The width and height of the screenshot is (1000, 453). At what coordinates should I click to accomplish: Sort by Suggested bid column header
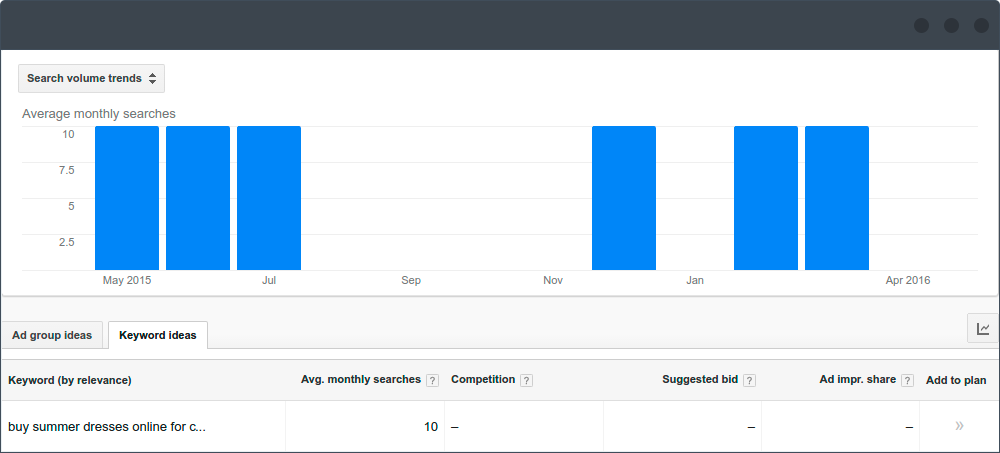(x=700, y=380)
